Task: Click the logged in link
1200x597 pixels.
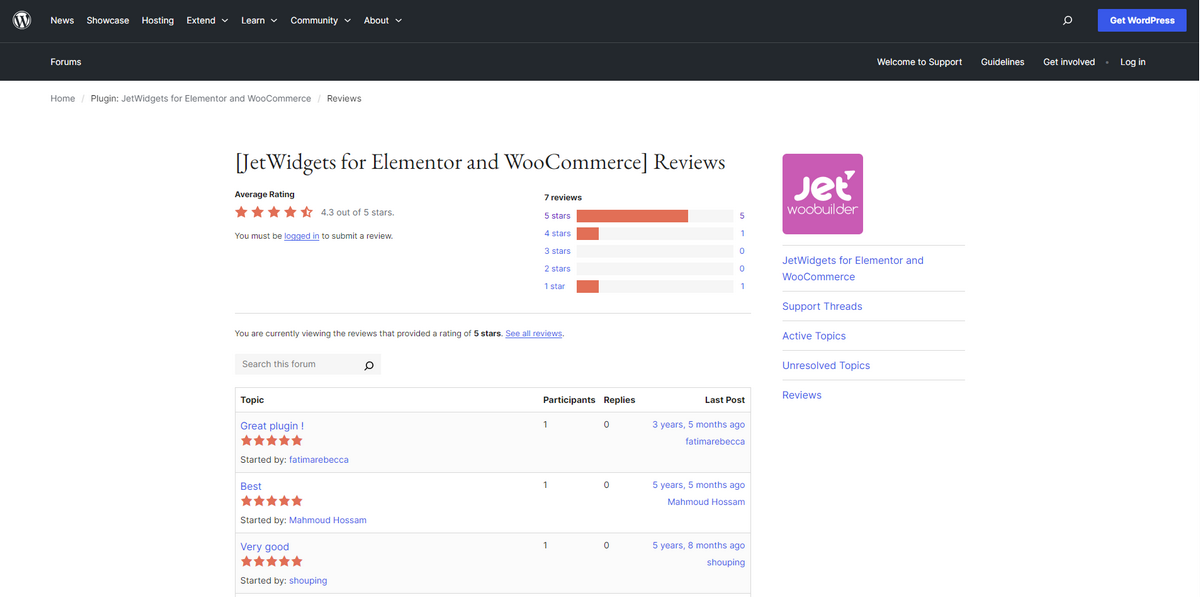Action: 302,236
